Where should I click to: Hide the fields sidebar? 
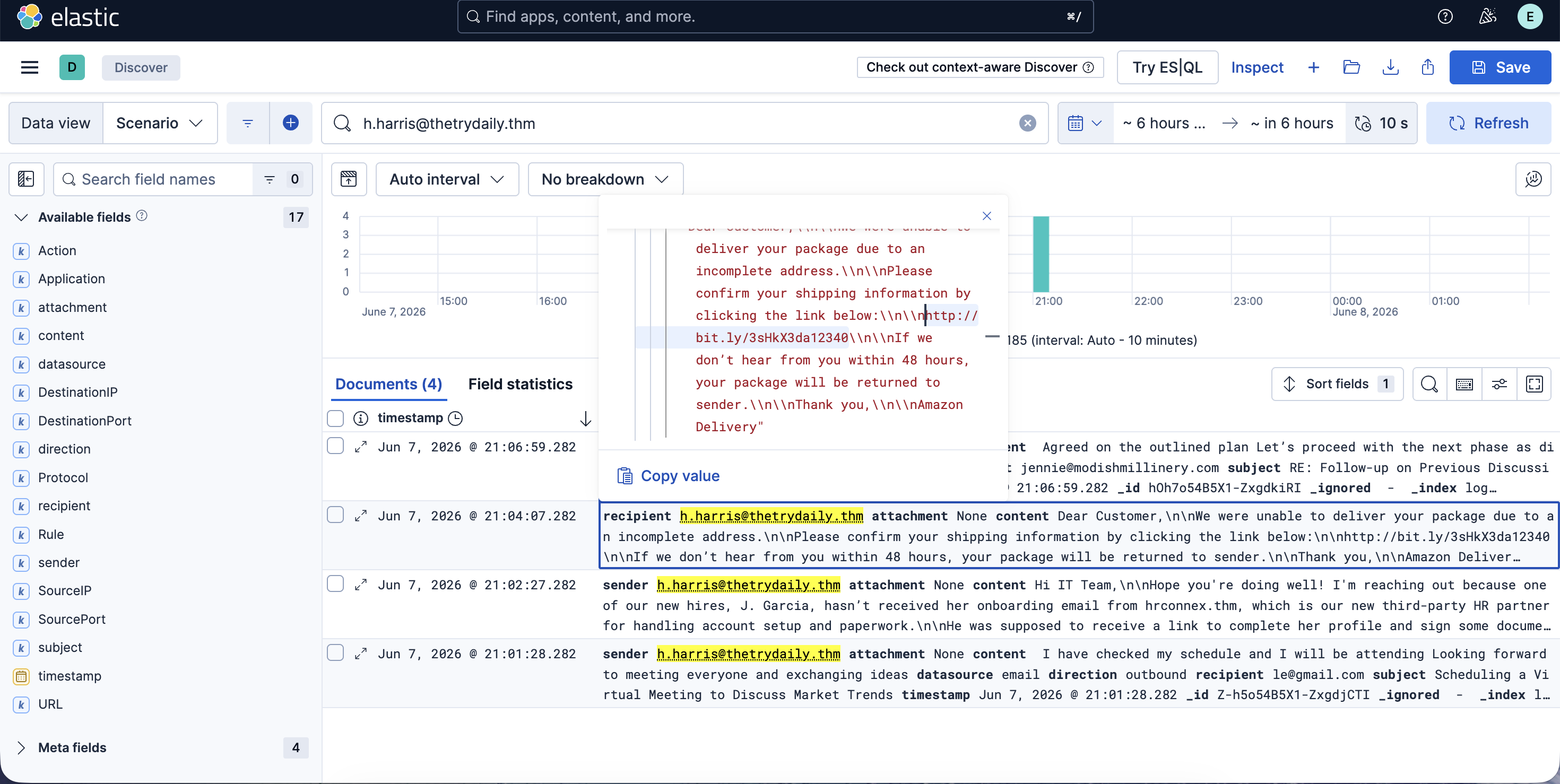(x=26, y=179)
